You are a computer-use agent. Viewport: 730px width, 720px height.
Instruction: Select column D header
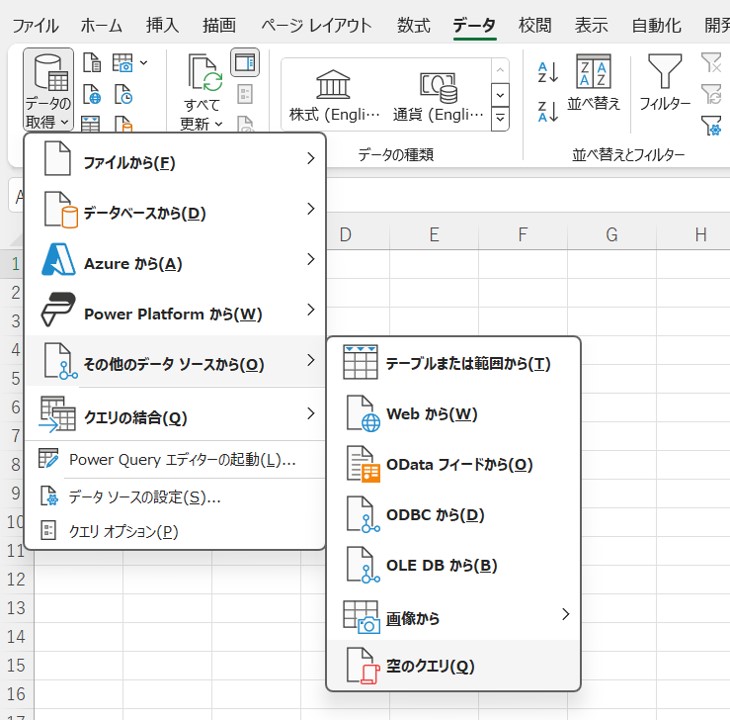pyautogui.click(x=358, y=235)
